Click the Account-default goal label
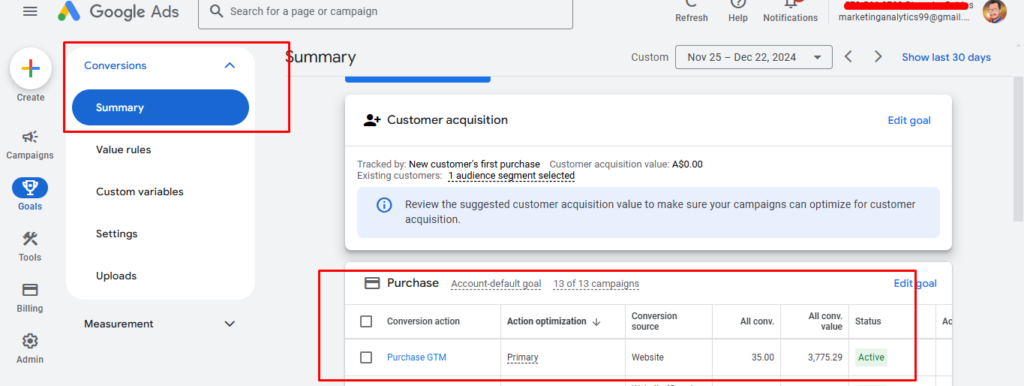 [496, 284]
